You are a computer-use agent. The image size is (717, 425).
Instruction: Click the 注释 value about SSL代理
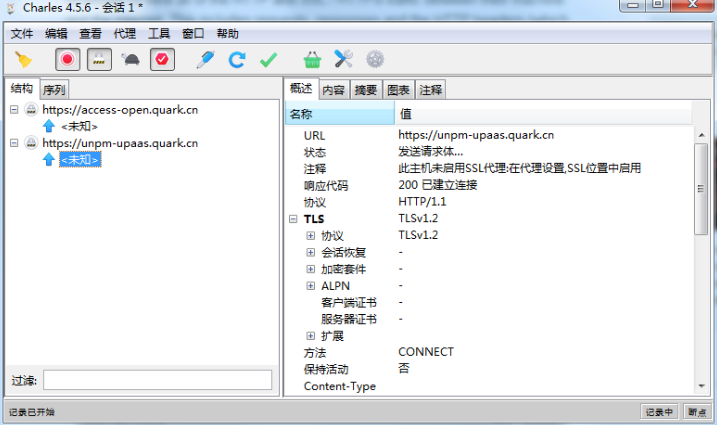tap(519, 168)
